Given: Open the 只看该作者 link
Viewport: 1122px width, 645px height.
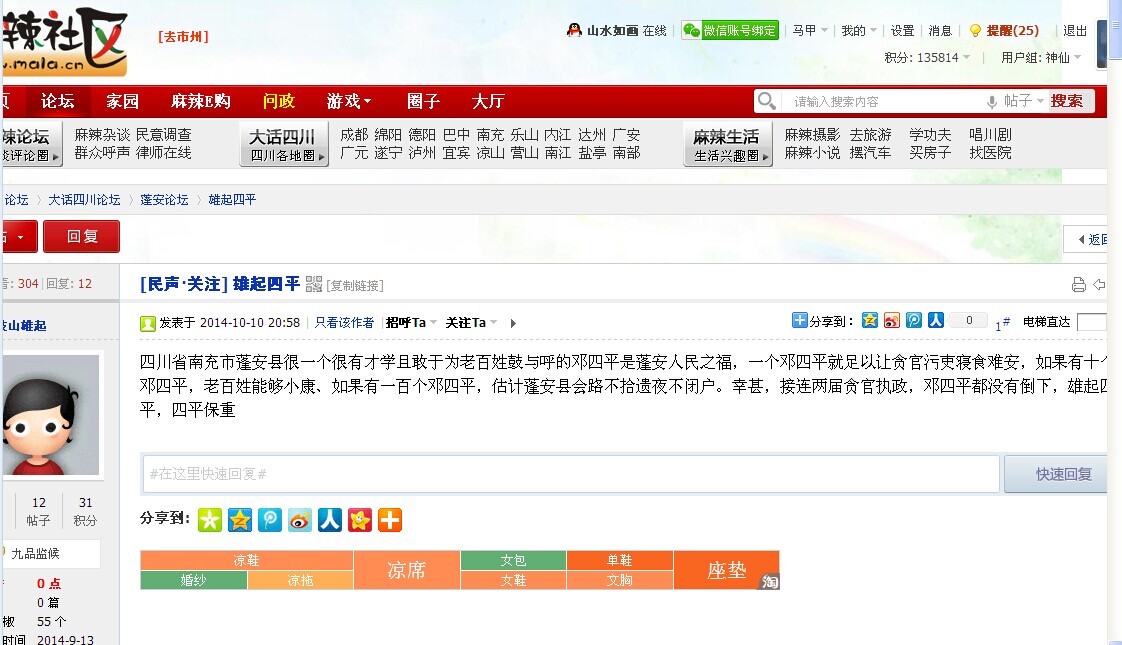Looking at the screenshot, I should (x=344, y=323).
